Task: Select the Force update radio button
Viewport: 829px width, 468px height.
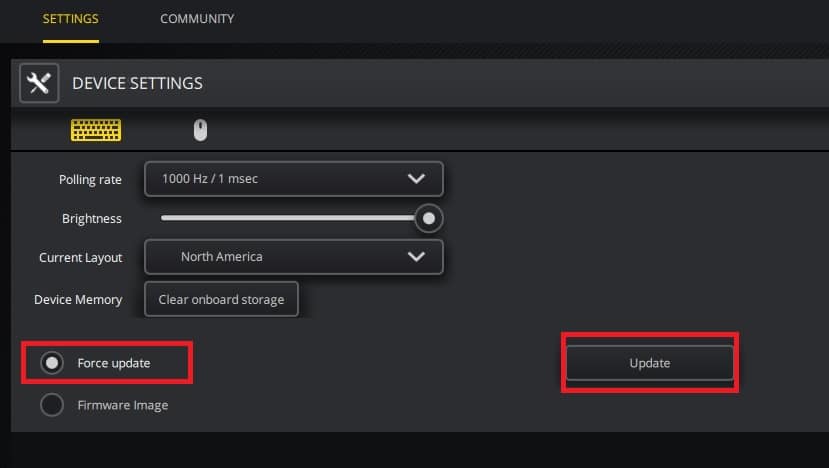Action: click(52, 363)
